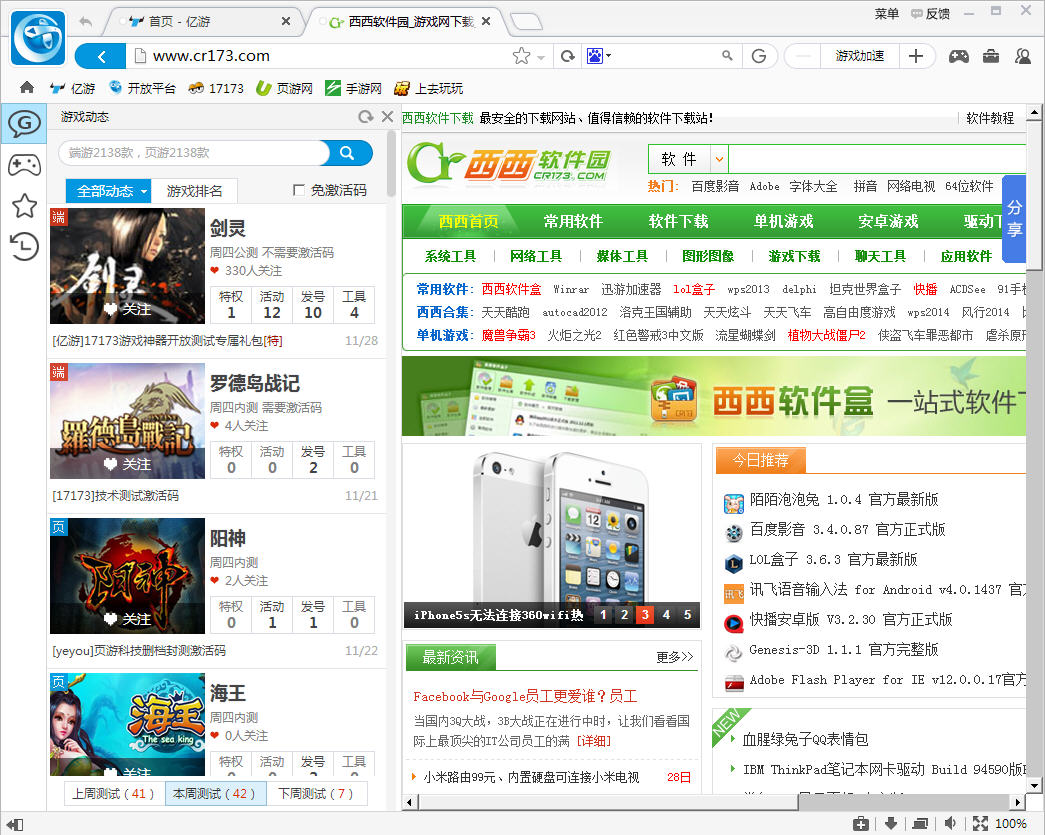The width and height of the screenshot is (1045, 835).
Task: Click 剑灵 发号 count cell
Action: point(313,305)
